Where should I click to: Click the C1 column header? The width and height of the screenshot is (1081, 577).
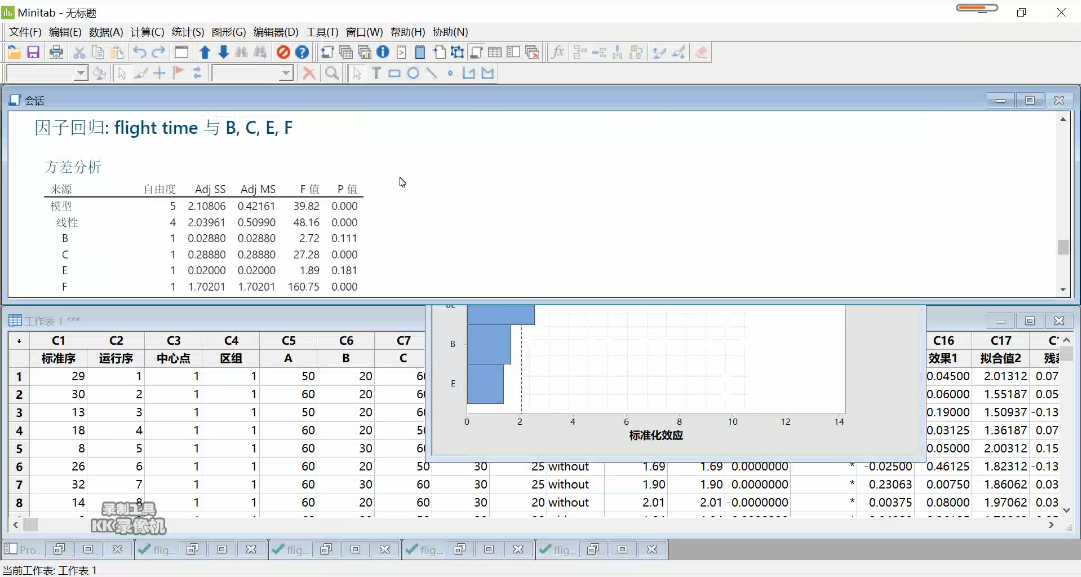tap(59, 341)
